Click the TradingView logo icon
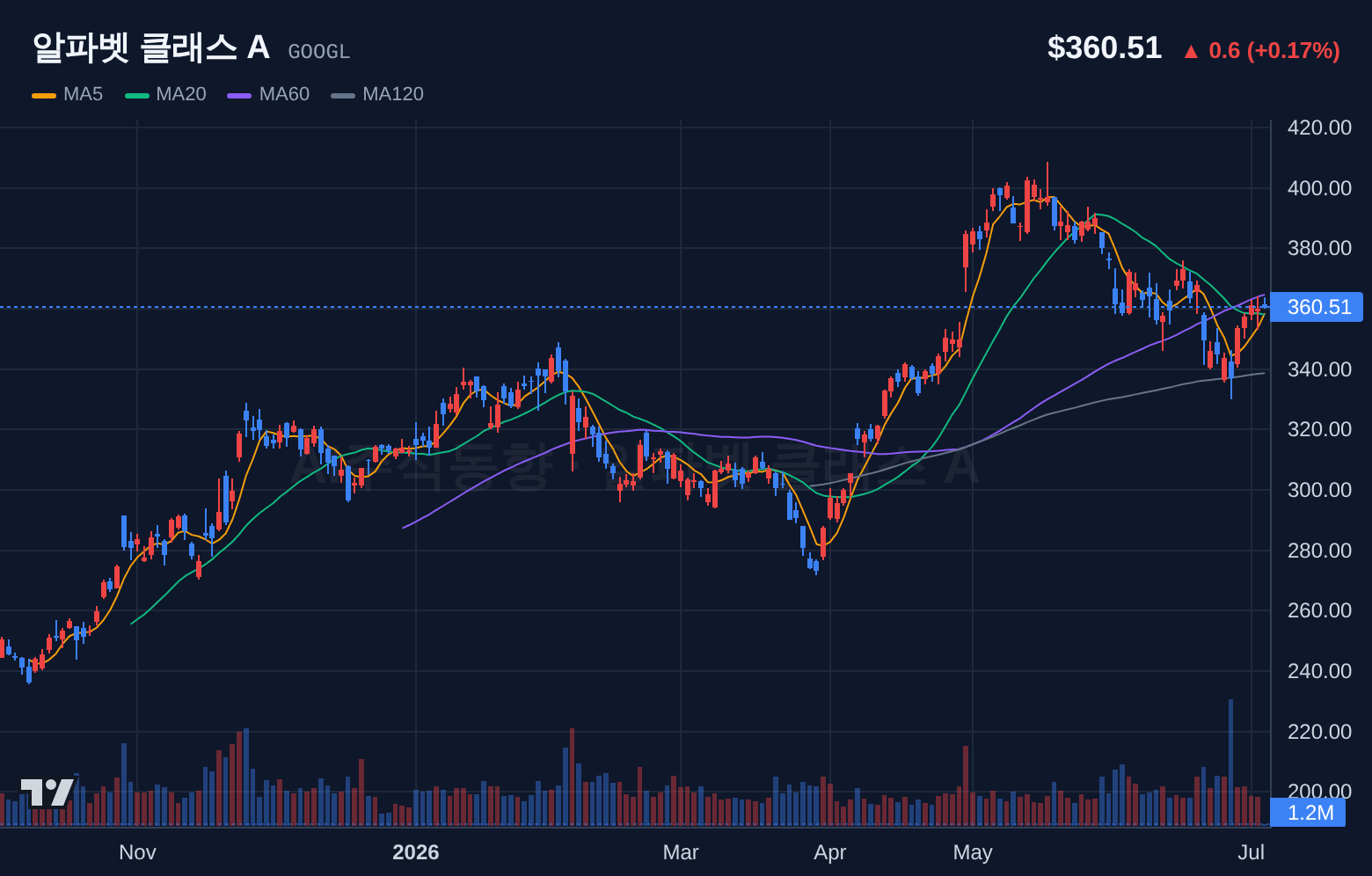The width and height of the screenshot is (1372, 876). (47, 792)
